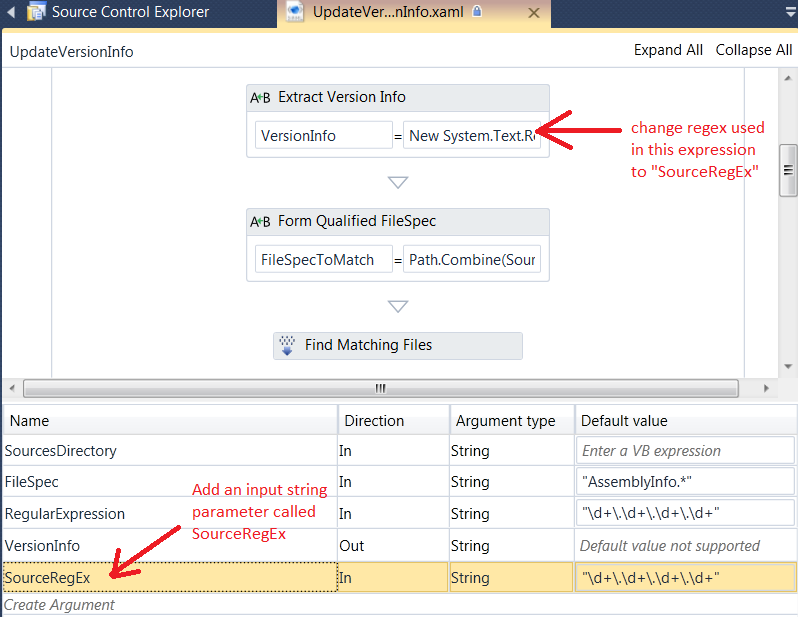Click the RegularExpression default value field
798x617 pixels.
(685, 513)
